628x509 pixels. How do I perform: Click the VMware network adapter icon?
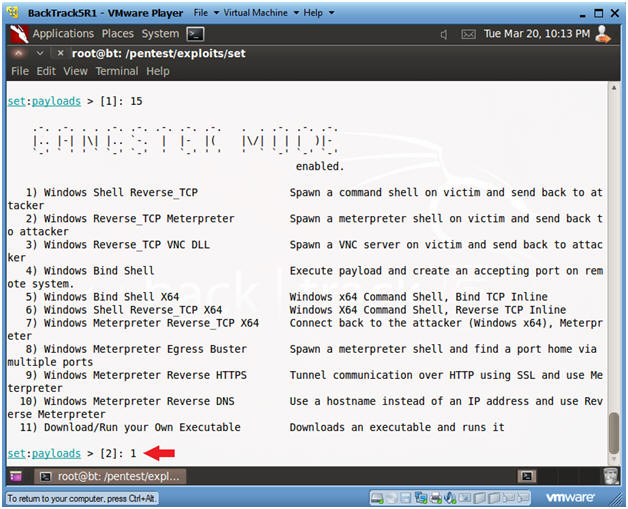tap(421, 498)
